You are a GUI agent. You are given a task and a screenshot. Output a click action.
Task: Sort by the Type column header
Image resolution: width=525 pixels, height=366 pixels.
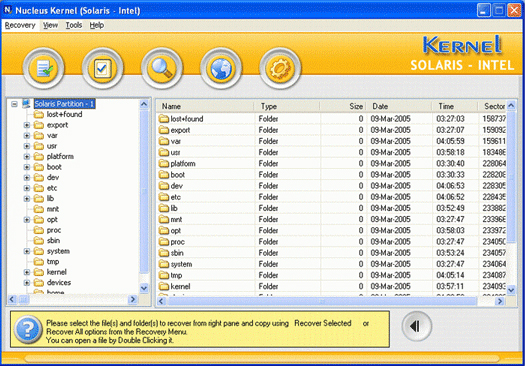coord(287,106)
